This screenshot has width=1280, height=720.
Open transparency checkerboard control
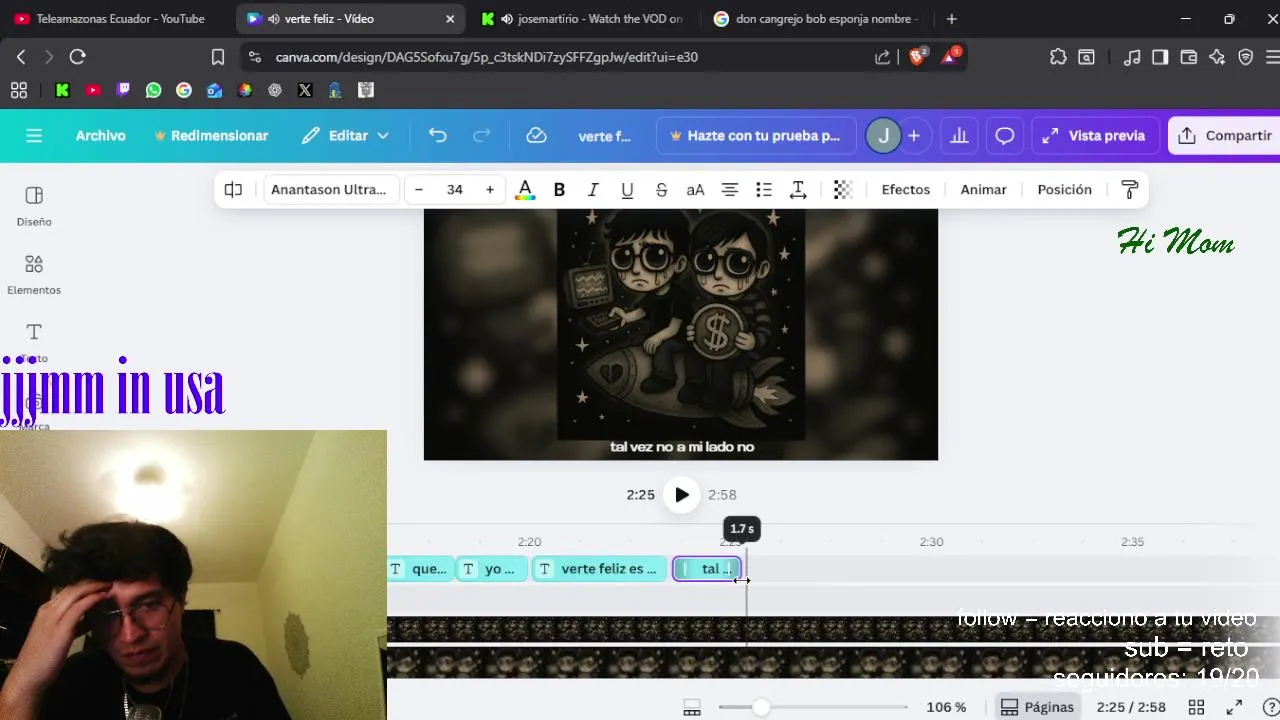(x=843, y=190)
